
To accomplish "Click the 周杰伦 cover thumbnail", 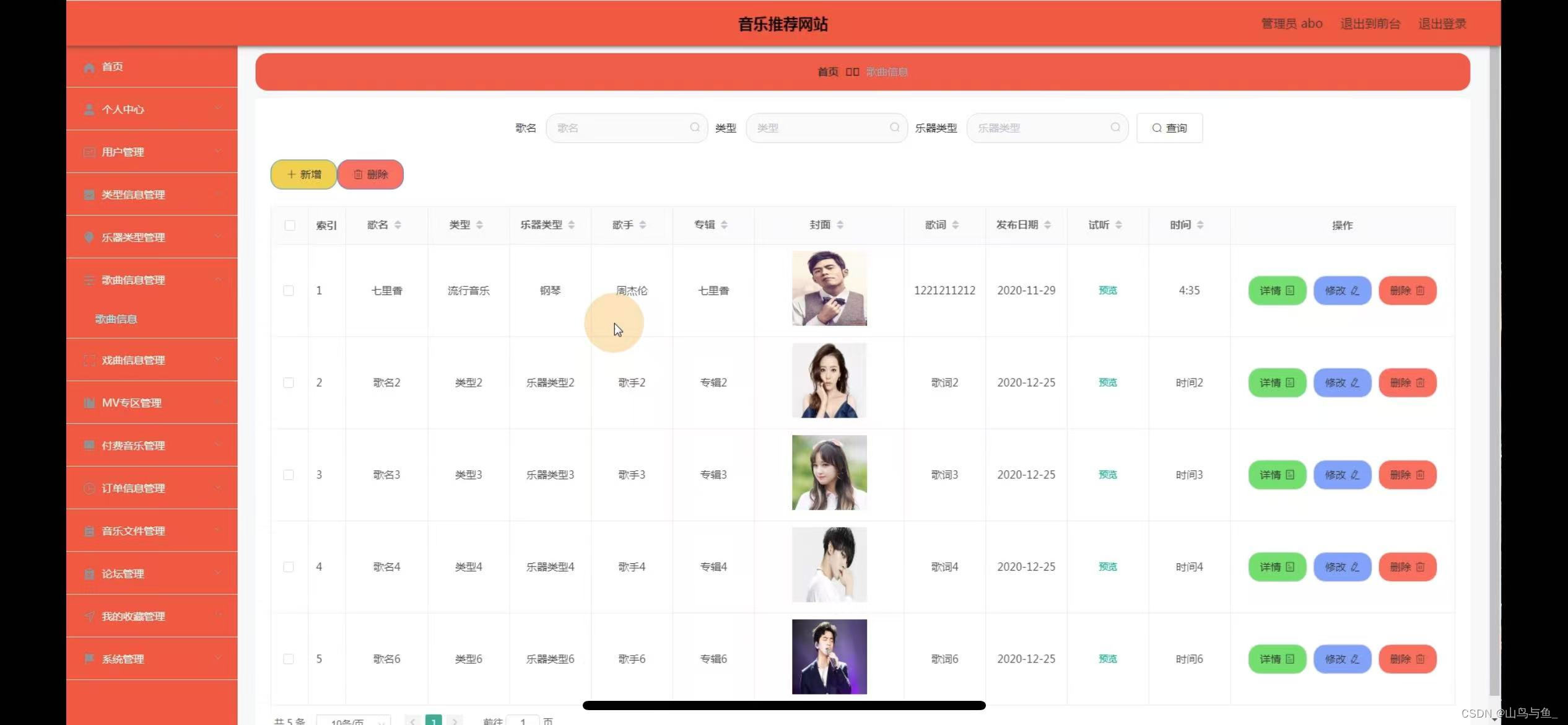I will tap(829, 289).
